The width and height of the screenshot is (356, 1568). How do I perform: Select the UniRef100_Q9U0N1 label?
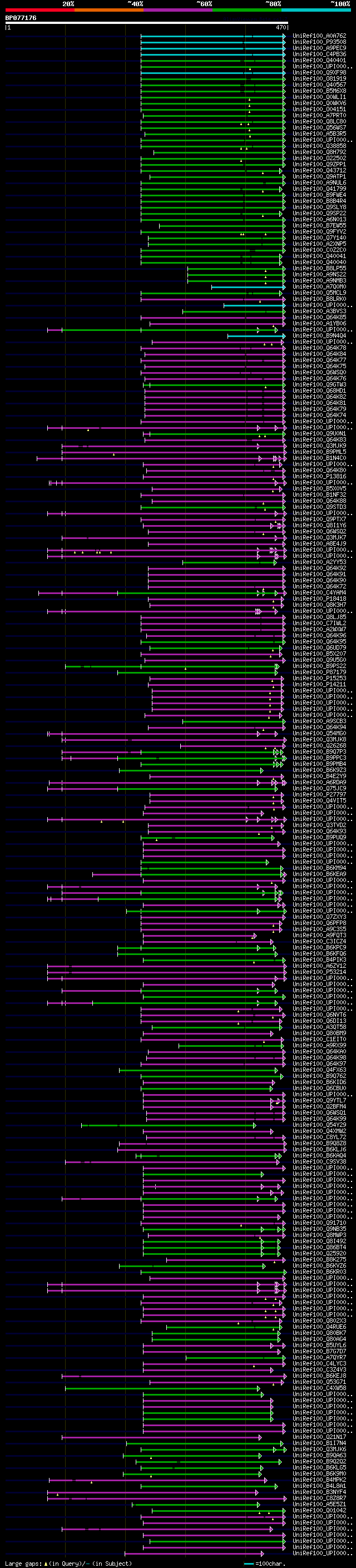click(319, 433)
